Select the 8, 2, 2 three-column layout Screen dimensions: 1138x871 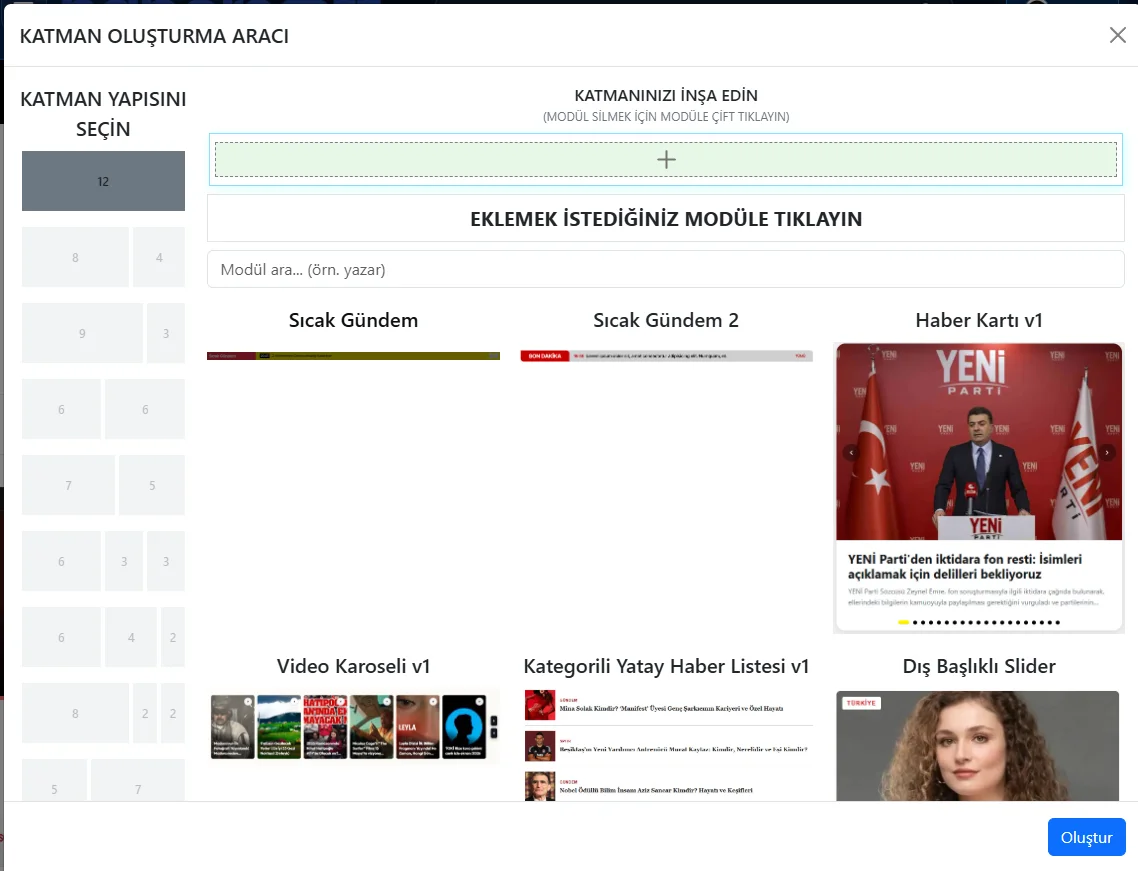[103, 713]
